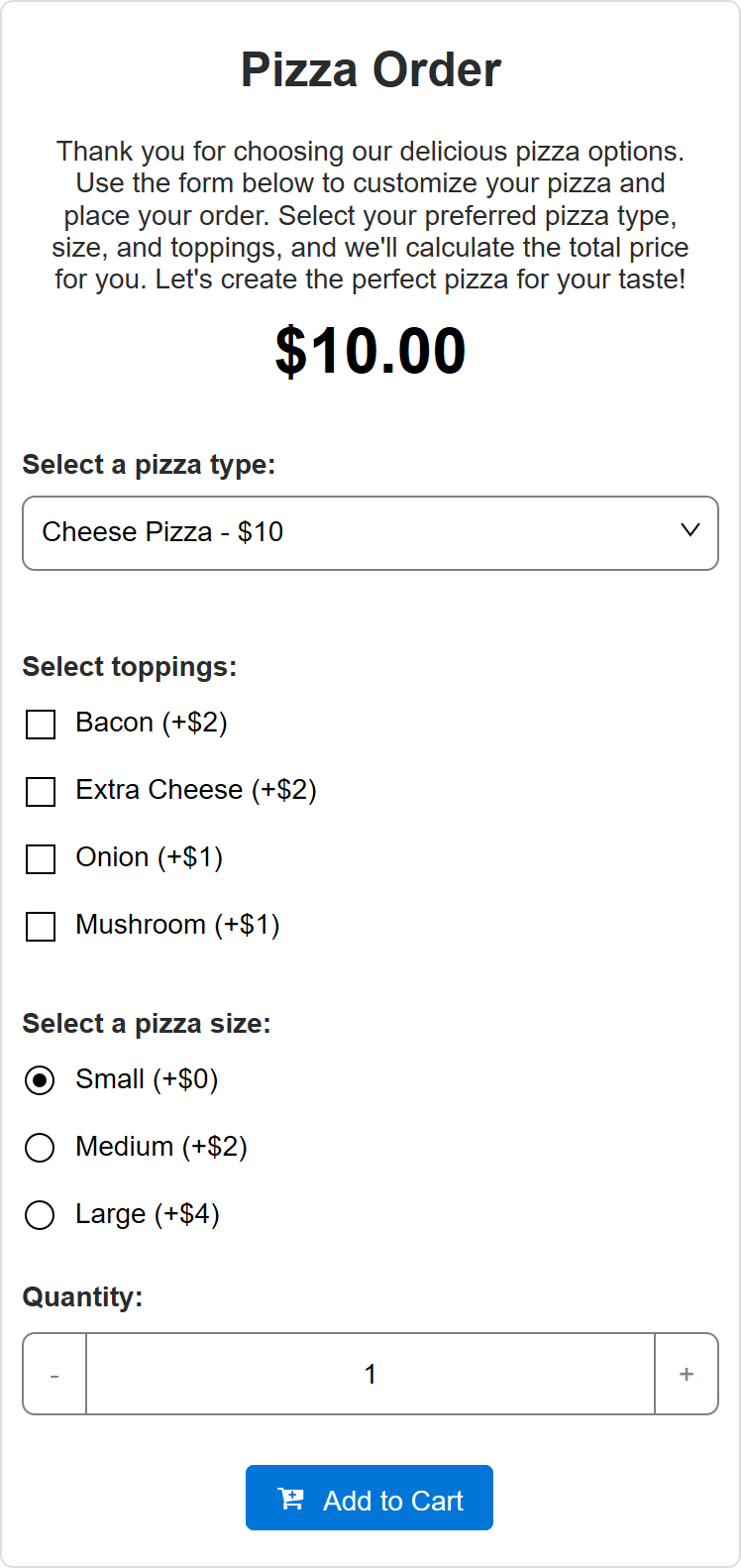Click into the quantity number field

pyautogui.click(x=370, y=1375)
